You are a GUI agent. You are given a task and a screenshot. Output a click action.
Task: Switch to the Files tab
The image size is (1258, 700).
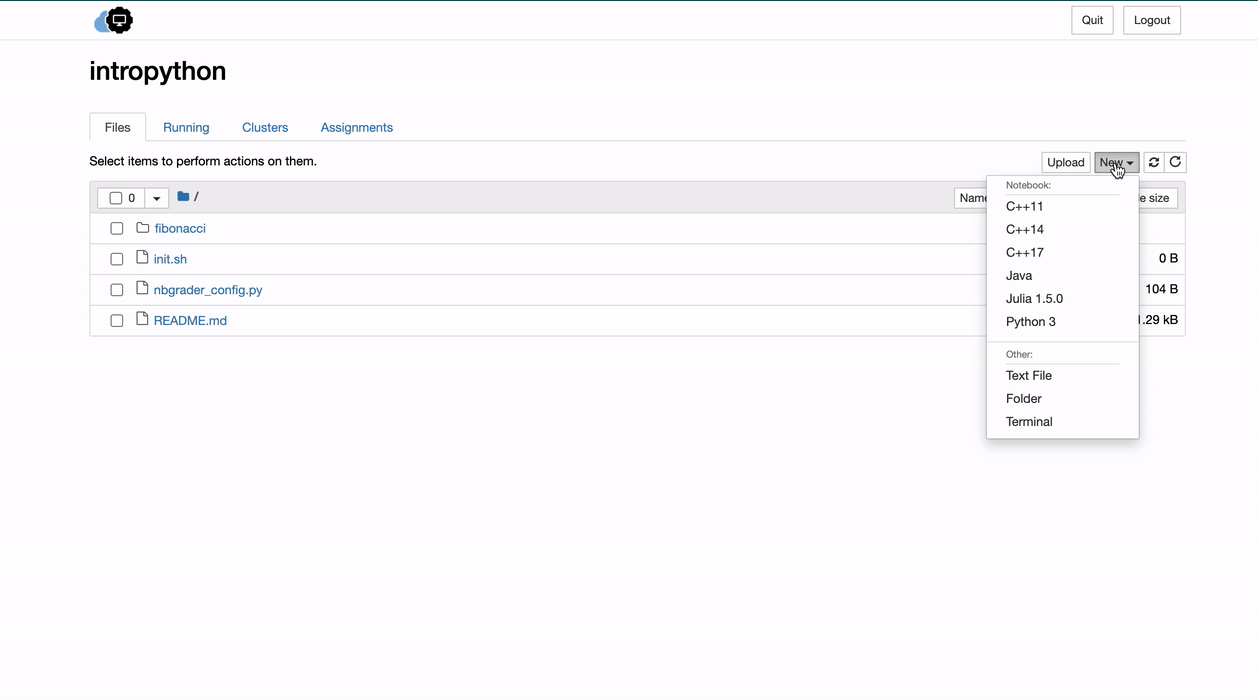click(118, 127)
